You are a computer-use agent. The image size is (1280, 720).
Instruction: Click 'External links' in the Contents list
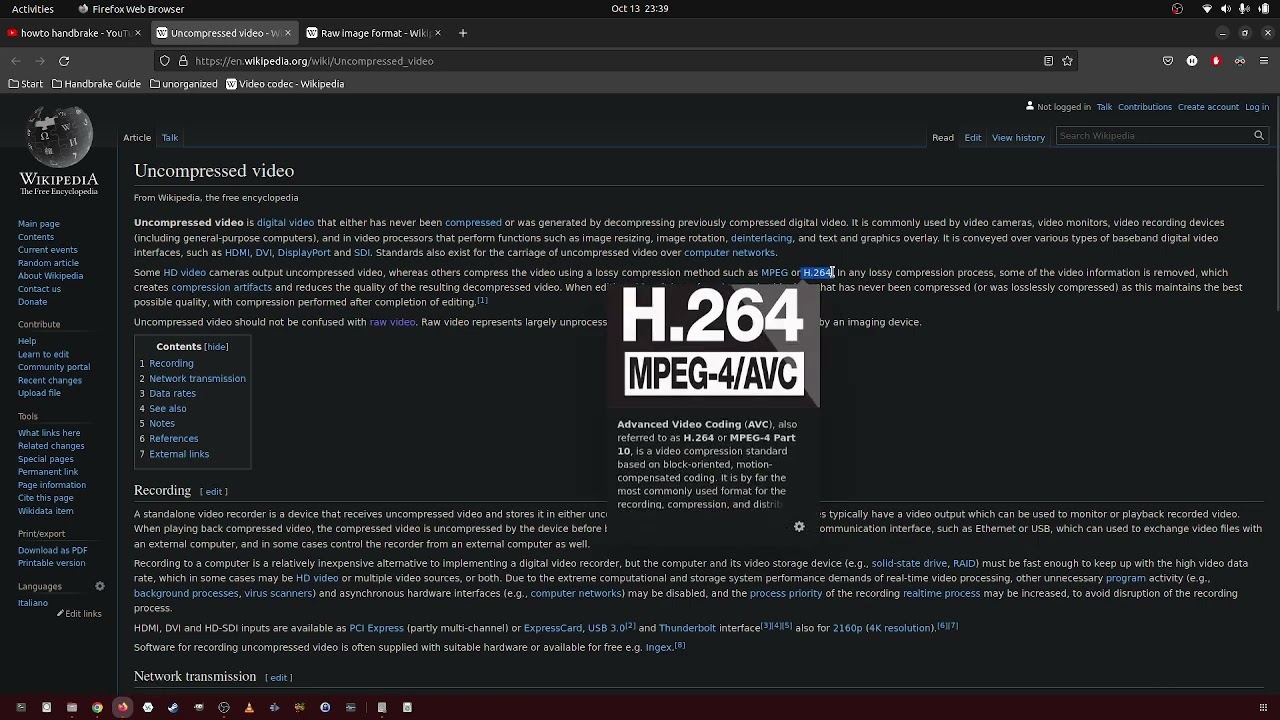(179, 454)
